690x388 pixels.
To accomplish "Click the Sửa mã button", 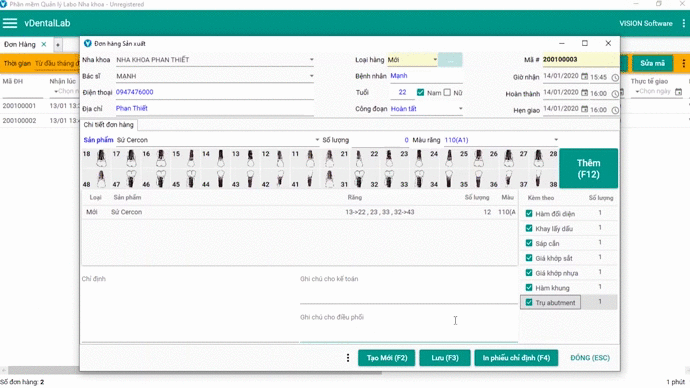I will (x=652, y=63).
